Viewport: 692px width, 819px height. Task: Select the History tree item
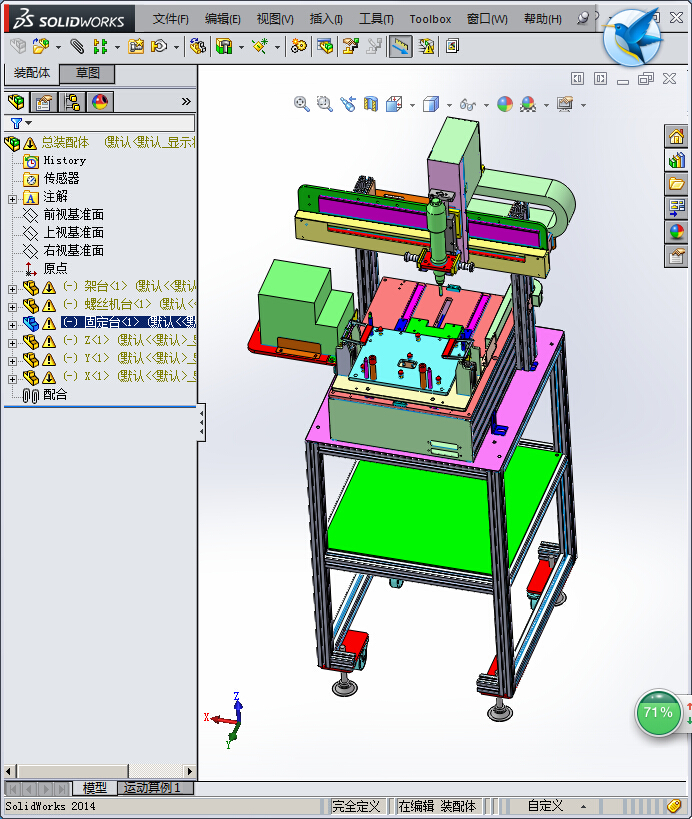coord(64,160)
